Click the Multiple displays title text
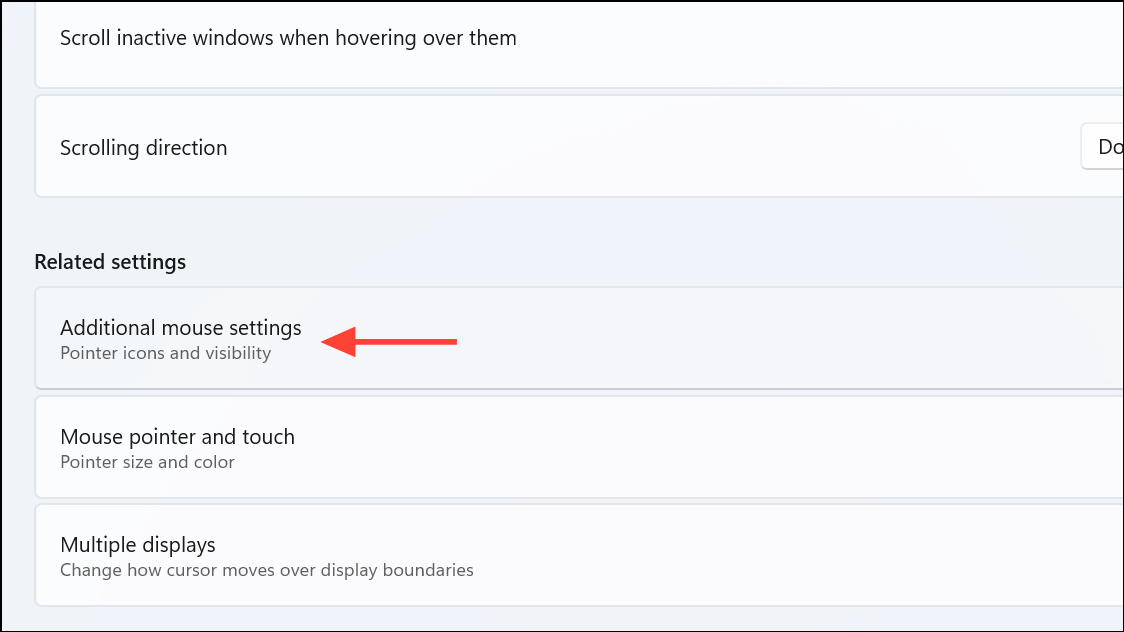The width and height of the screenshot is (1124, 632). [x=139, y=544]
